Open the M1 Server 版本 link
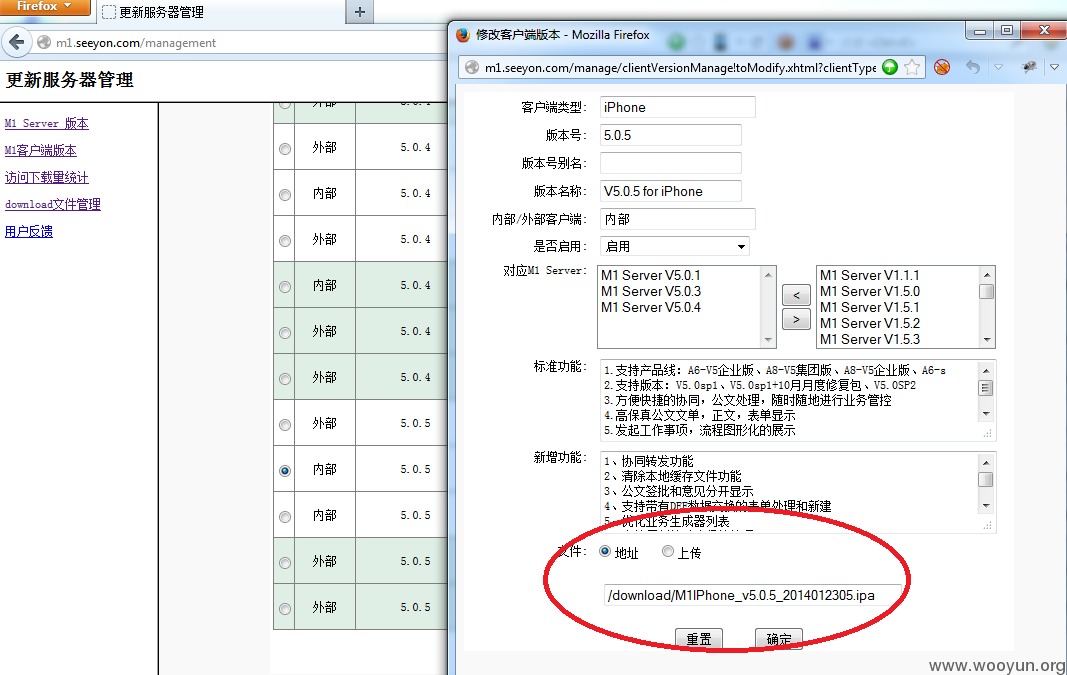Image resolution: width=1067 pixels, height=675 pixels. coord(46,123)
